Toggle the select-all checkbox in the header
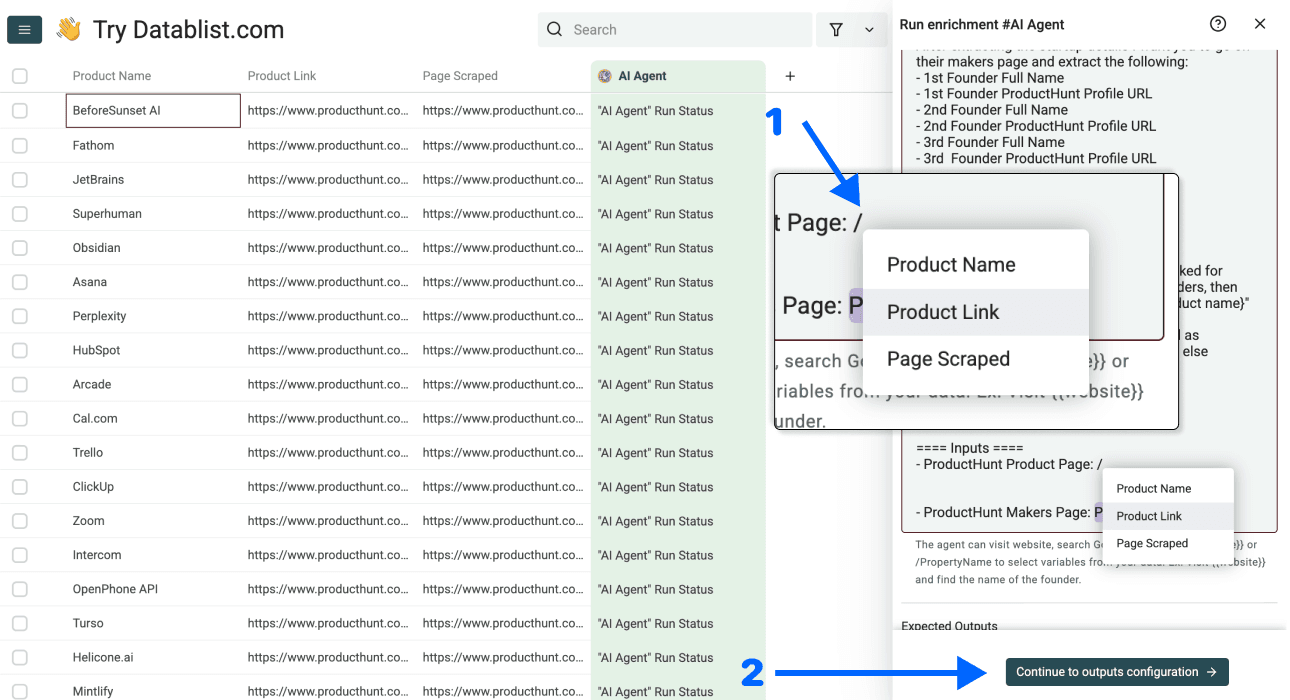 (18, 75)
